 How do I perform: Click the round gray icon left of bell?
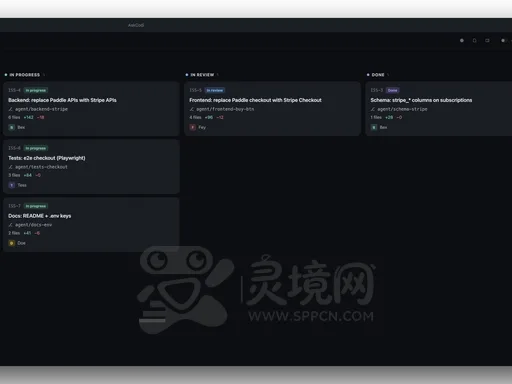click(462, 41)
